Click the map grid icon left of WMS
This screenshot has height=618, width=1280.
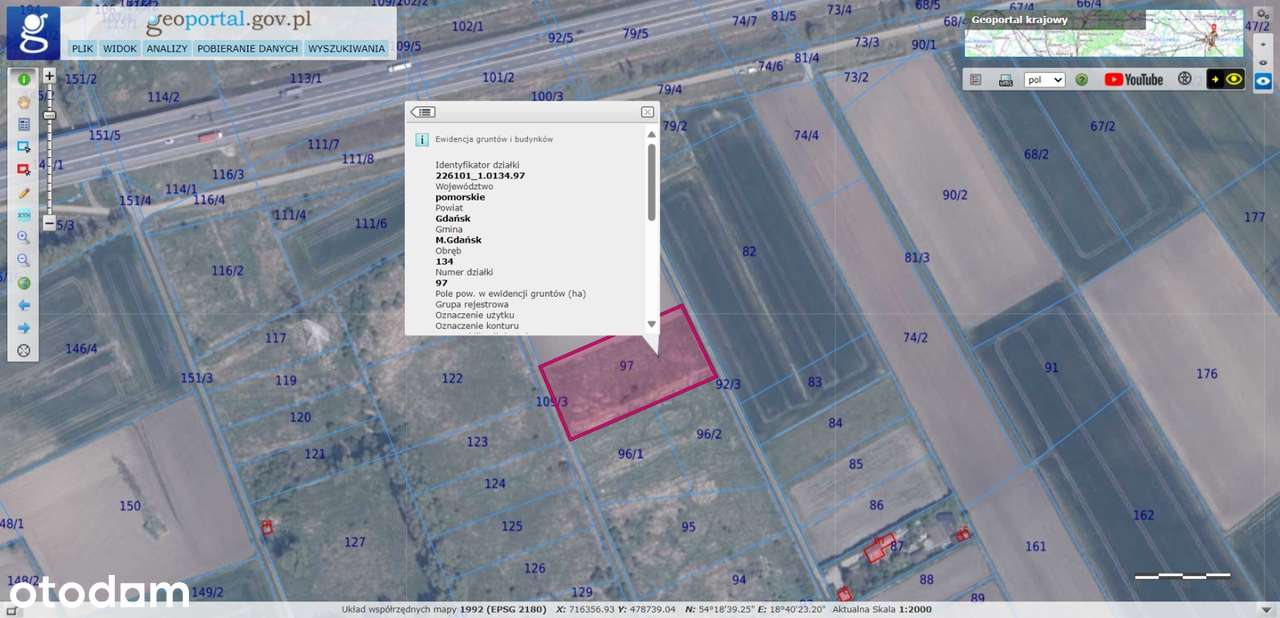pyautogui.click(x=976, y=80)
